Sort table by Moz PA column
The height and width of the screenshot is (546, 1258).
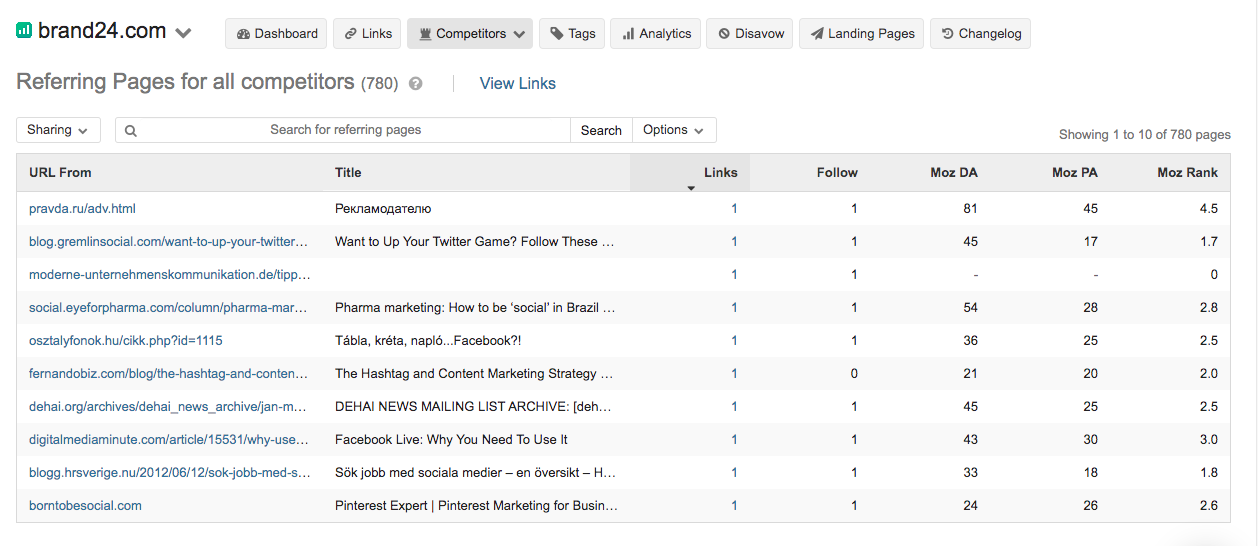(1075, 172)
